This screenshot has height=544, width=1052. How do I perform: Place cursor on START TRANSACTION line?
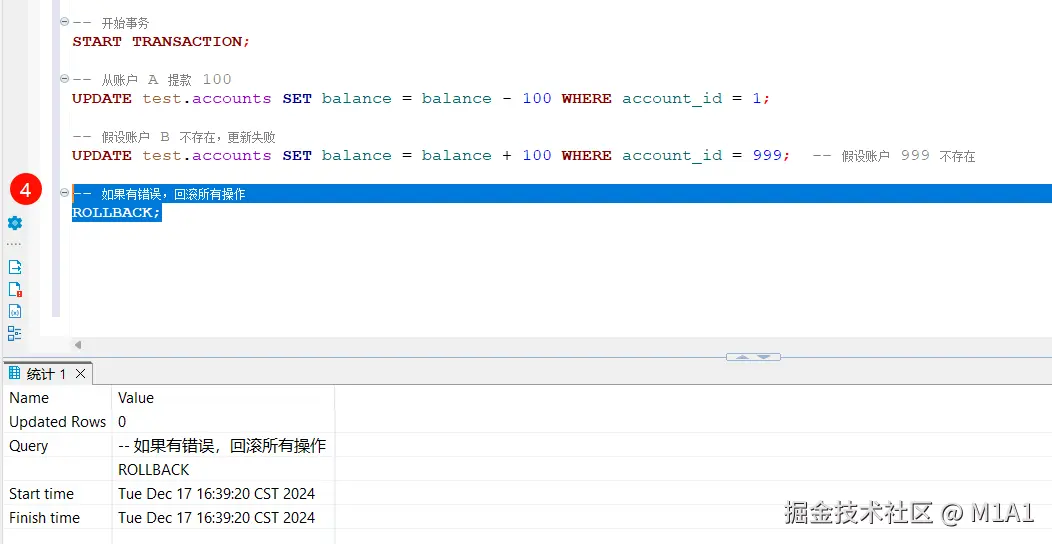click(x=161, y=42)
